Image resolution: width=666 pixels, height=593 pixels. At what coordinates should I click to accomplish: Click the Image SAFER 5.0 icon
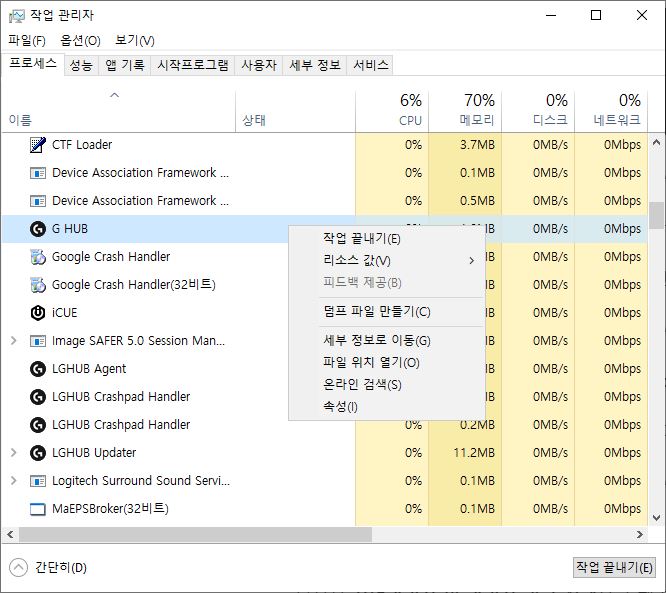(38, 341)
